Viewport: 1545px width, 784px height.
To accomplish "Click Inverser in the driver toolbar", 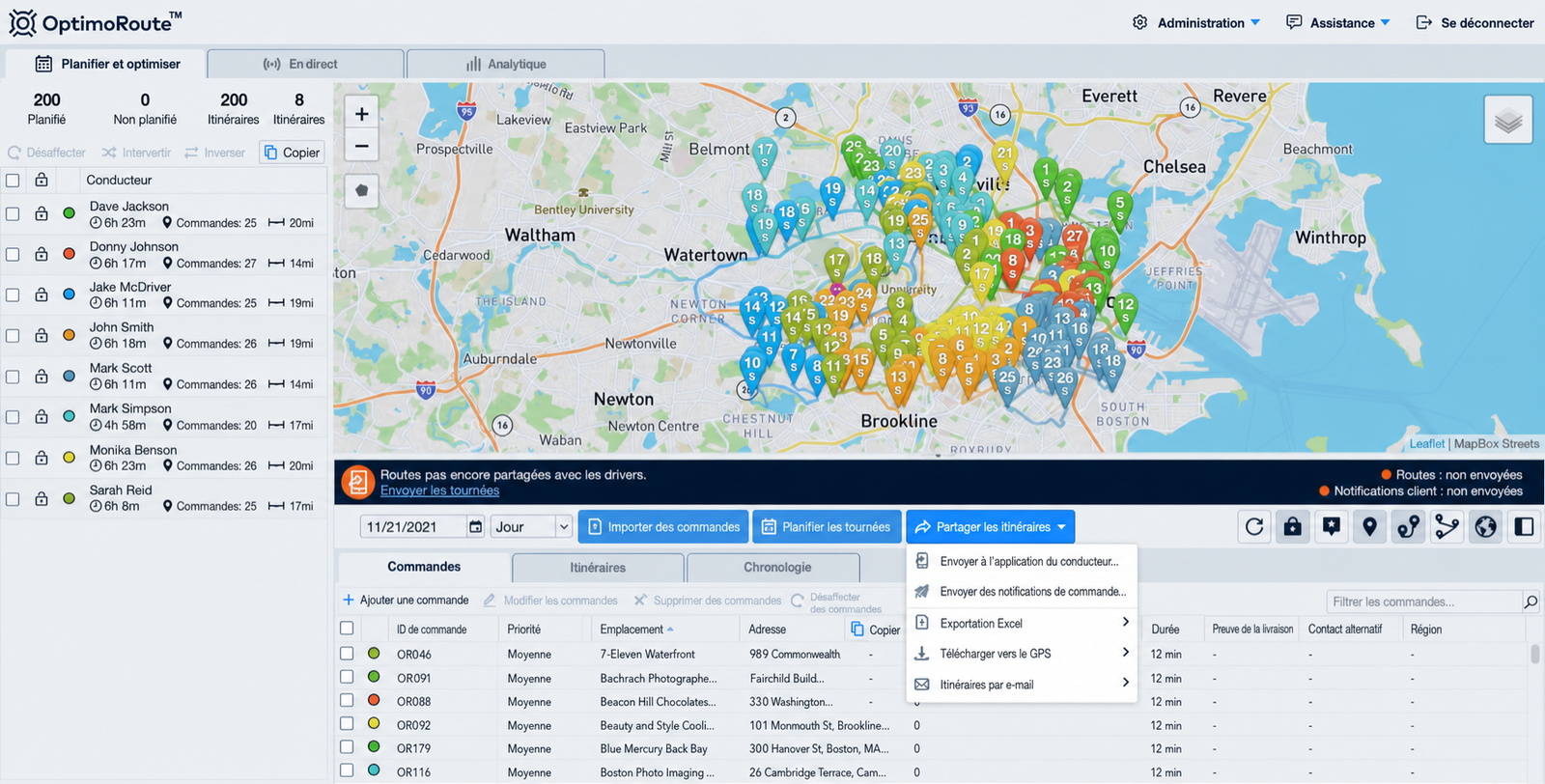I will pos(214,153).
